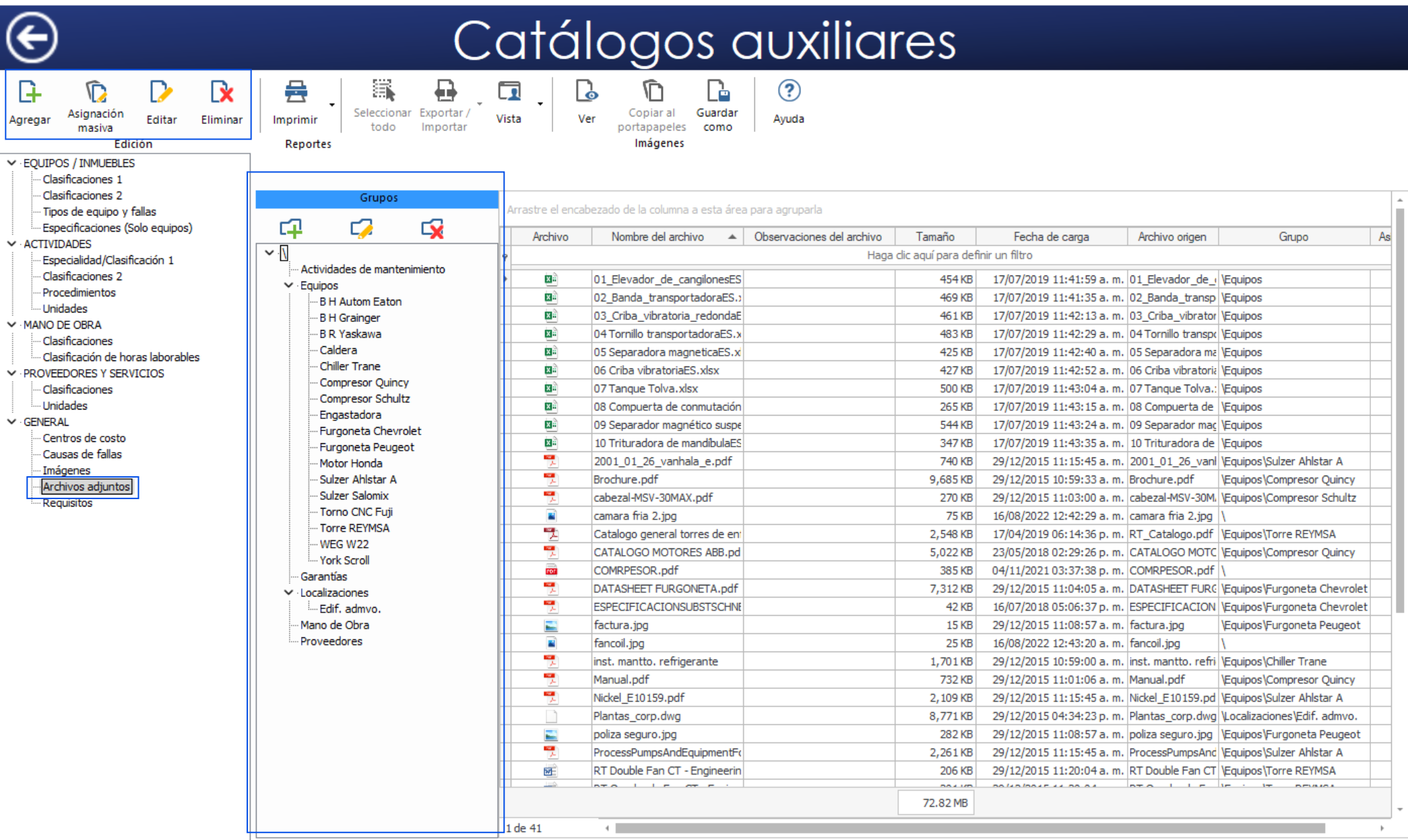
Task: Click picture icon of poliza seguro.jpg row
Action: pos(550,734)
